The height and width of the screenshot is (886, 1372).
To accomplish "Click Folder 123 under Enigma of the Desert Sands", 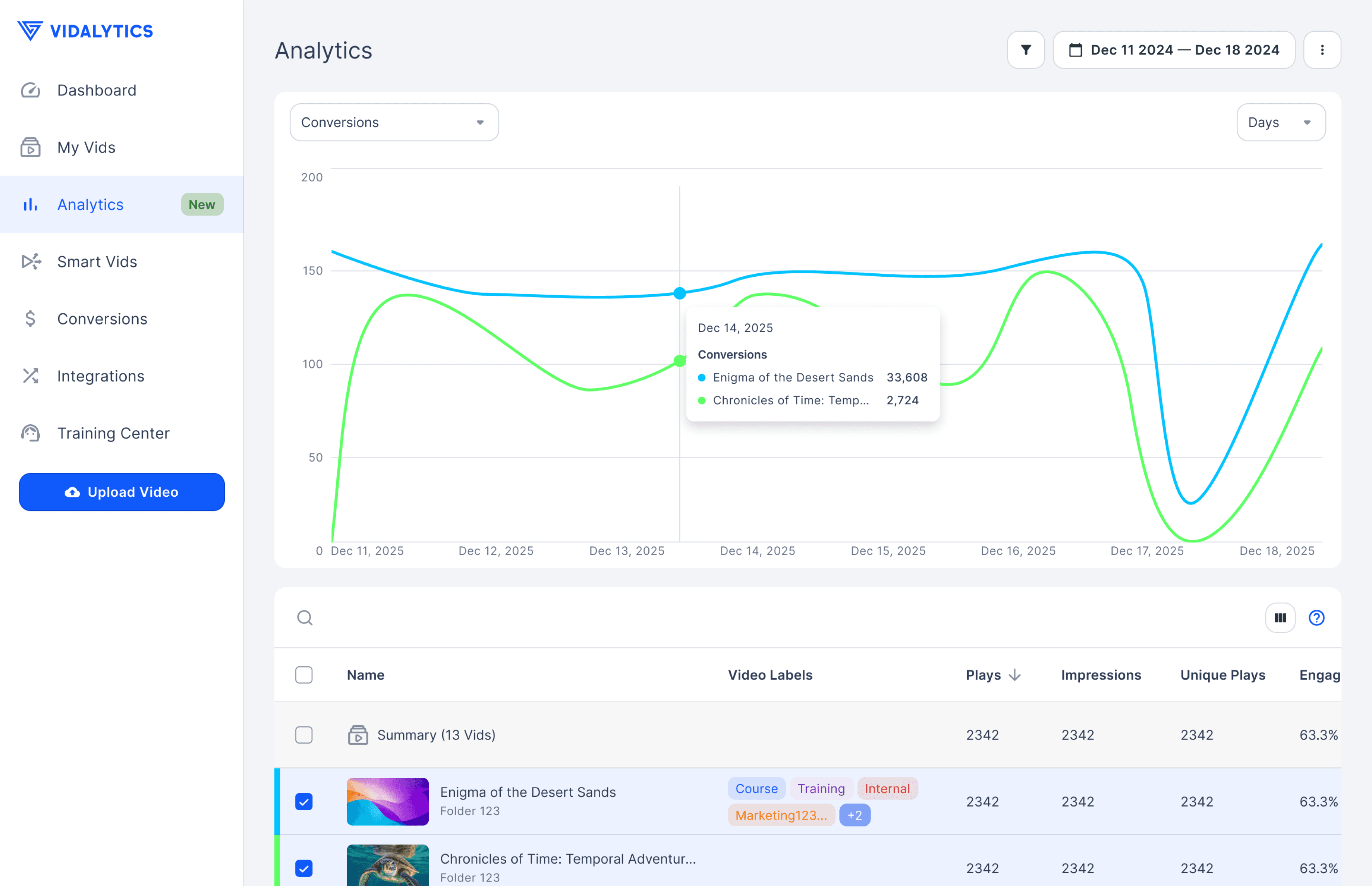I will point(469,811).
